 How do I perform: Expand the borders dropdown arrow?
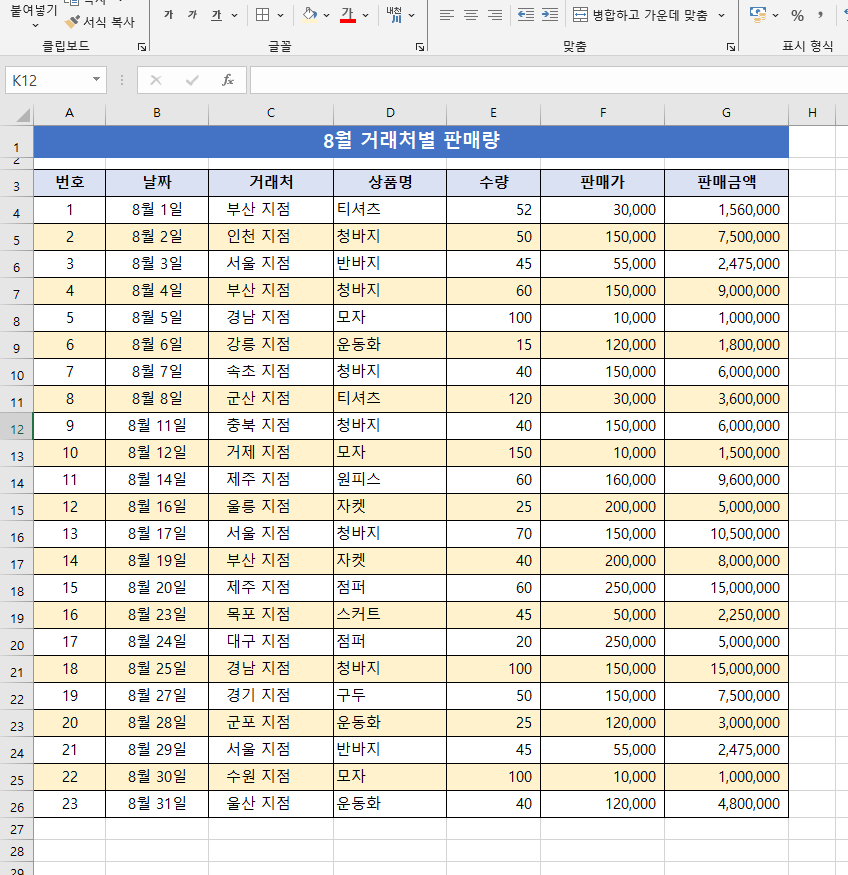click(281, 16)
